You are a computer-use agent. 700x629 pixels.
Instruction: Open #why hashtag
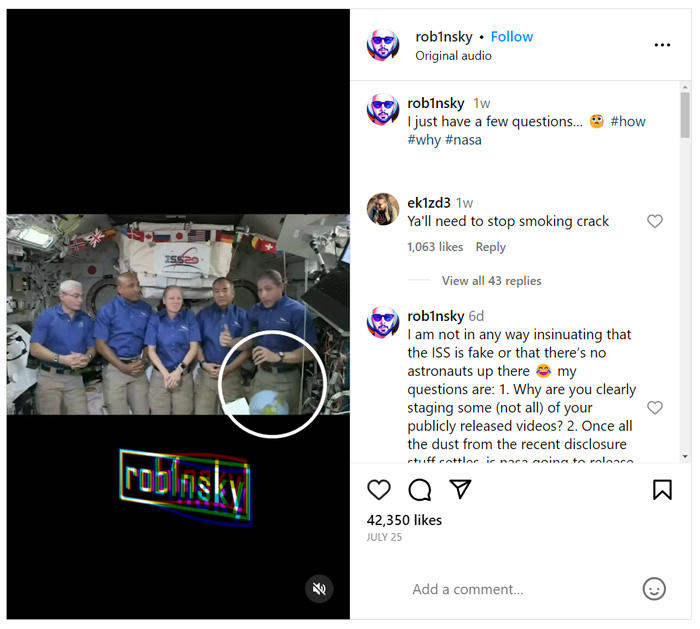[x=424, y=140]
